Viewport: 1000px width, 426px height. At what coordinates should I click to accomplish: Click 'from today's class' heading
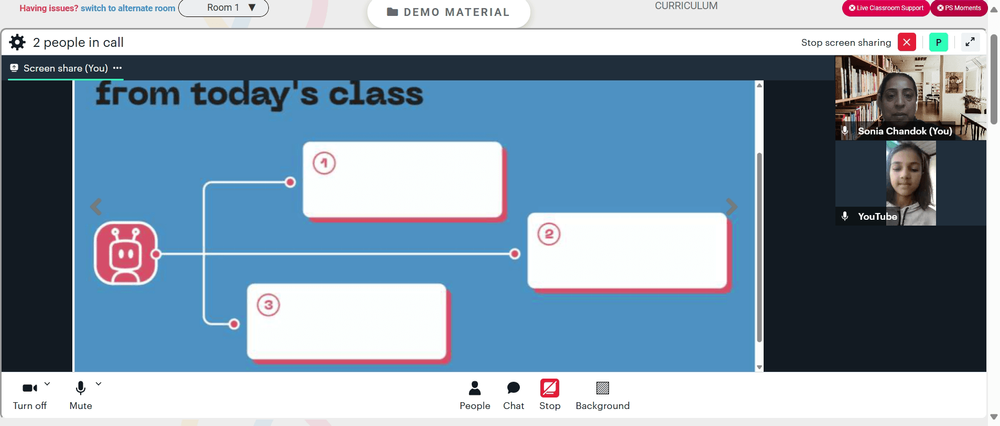coord(259,93)
